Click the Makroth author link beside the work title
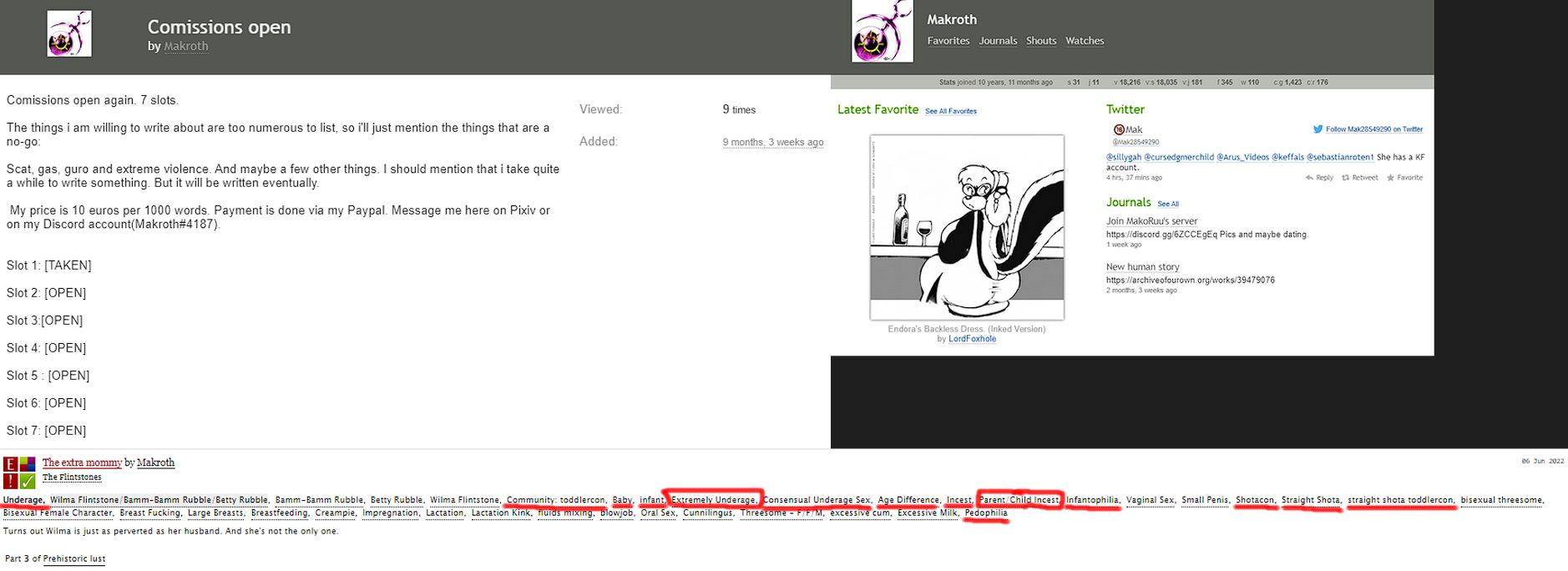1568x571 pixels. pos(156,462)
